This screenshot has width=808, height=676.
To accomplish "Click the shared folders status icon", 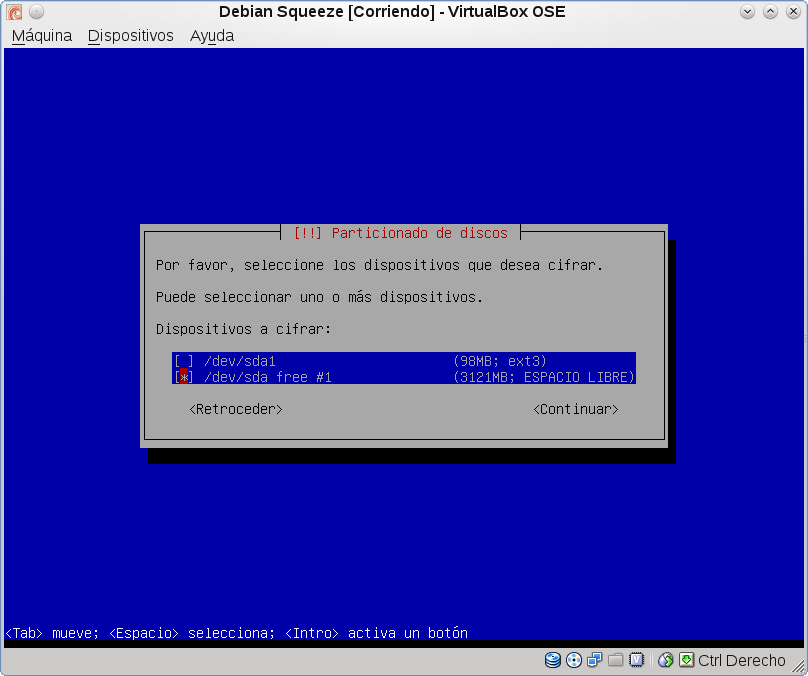I will (x=615, y=660).
